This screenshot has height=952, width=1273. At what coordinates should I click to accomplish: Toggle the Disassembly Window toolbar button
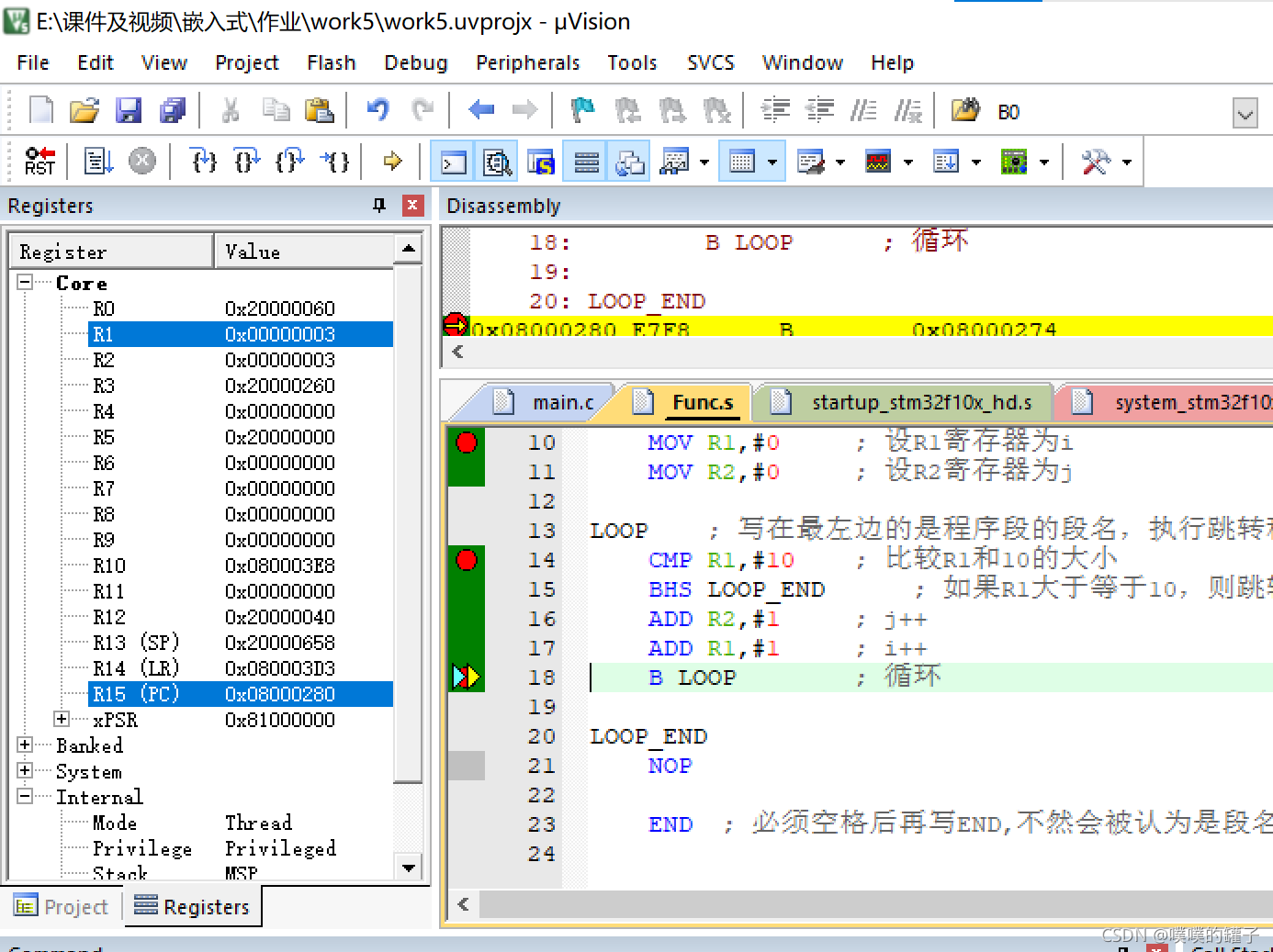(x=497, y=162)
